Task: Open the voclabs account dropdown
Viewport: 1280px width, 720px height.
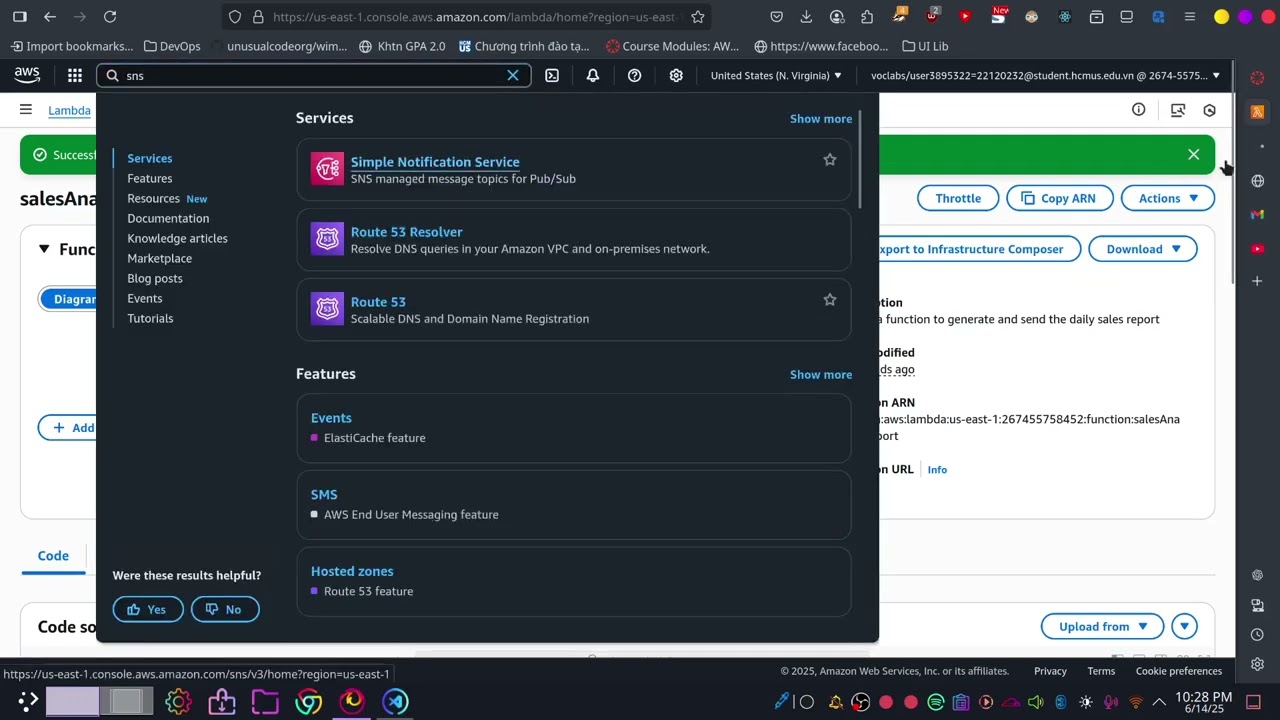Action: pyautogui.click(x=1045, y=75)
